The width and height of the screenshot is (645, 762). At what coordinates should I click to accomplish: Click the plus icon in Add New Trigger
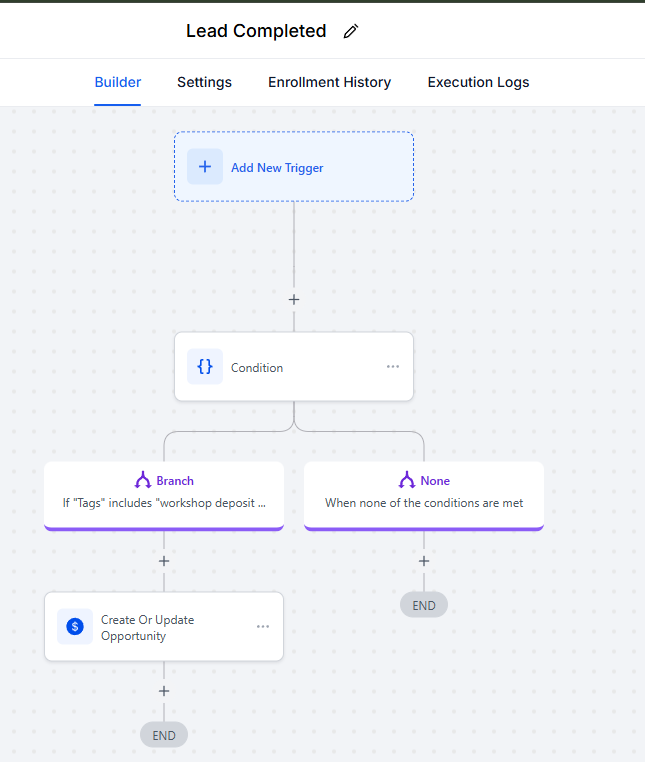pyautogui.click(x=205, y=167)
